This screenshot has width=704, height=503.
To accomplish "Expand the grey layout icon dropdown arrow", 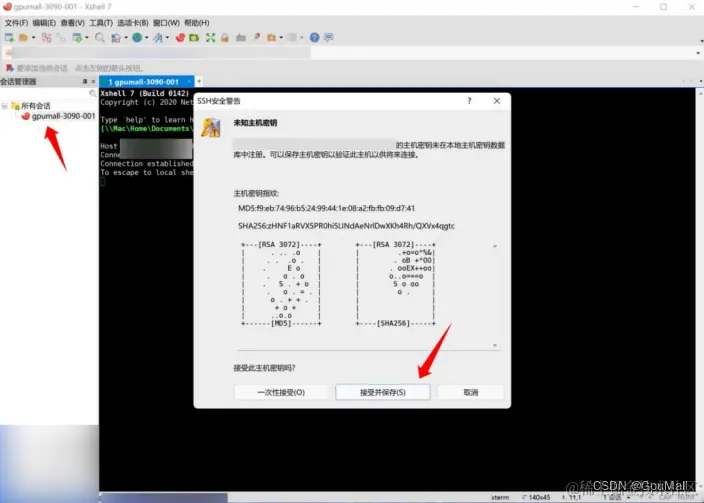I will tap(302, 38).
